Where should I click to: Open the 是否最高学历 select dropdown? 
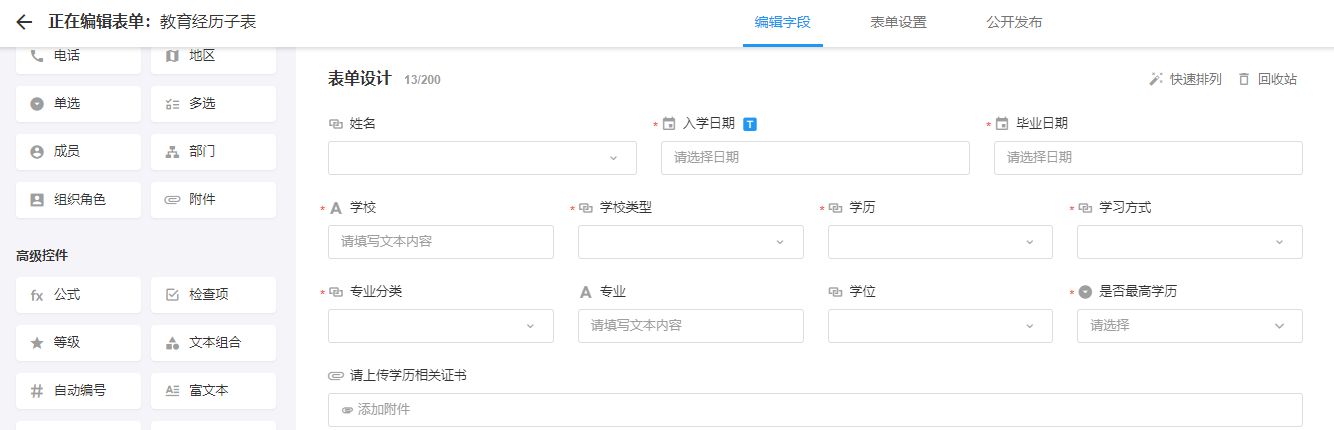pyautogui.click(x=1189, y=326)
